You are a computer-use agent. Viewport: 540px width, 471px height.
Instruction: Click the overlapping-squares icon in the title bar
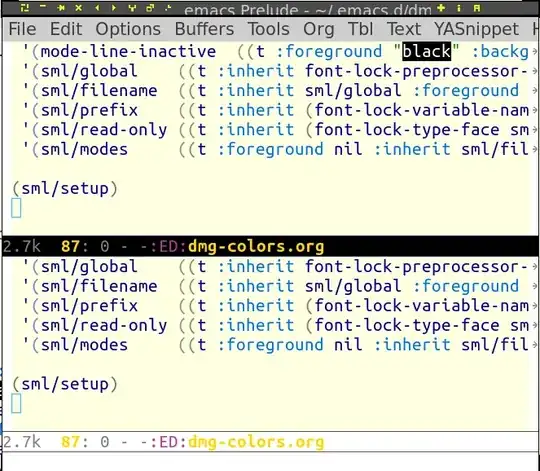150,8
